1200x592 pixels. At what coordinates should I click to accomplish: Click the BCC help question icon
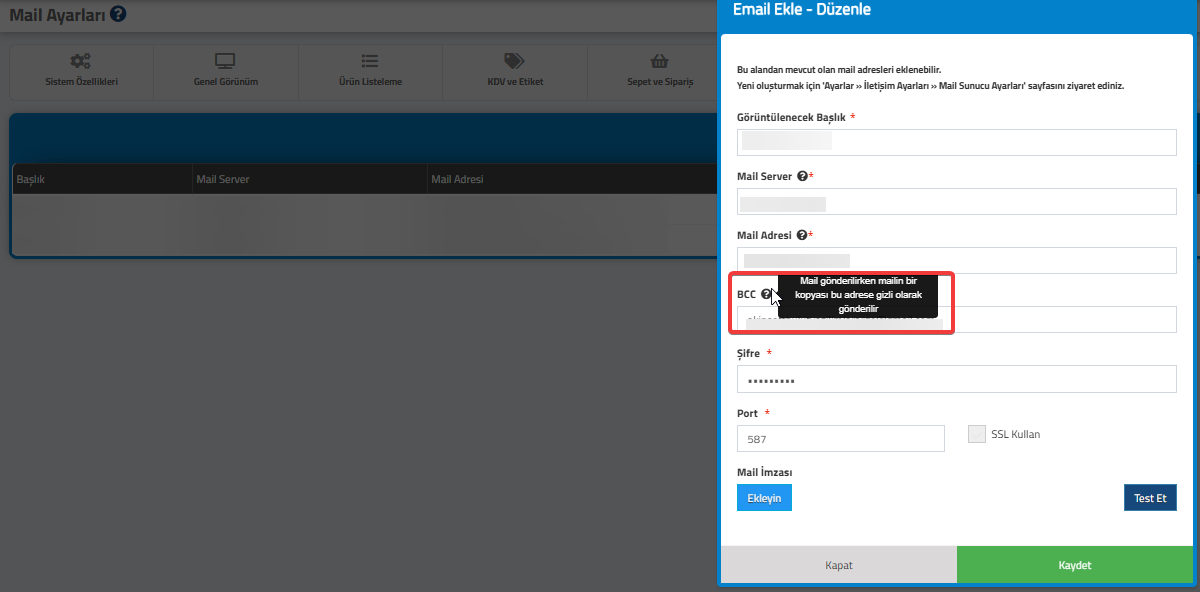(766, 294)
